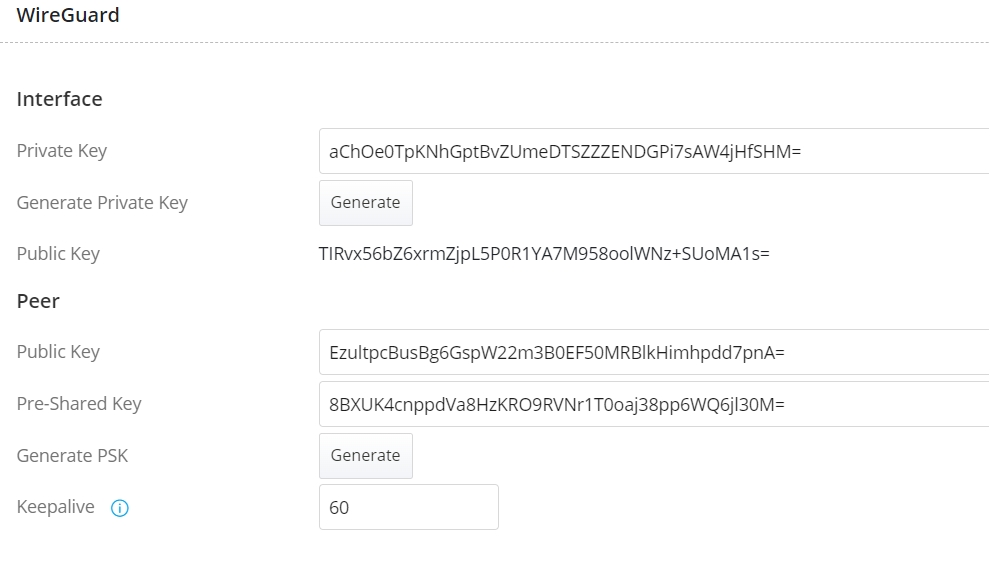Click the Private Key label

click(62, 151)
